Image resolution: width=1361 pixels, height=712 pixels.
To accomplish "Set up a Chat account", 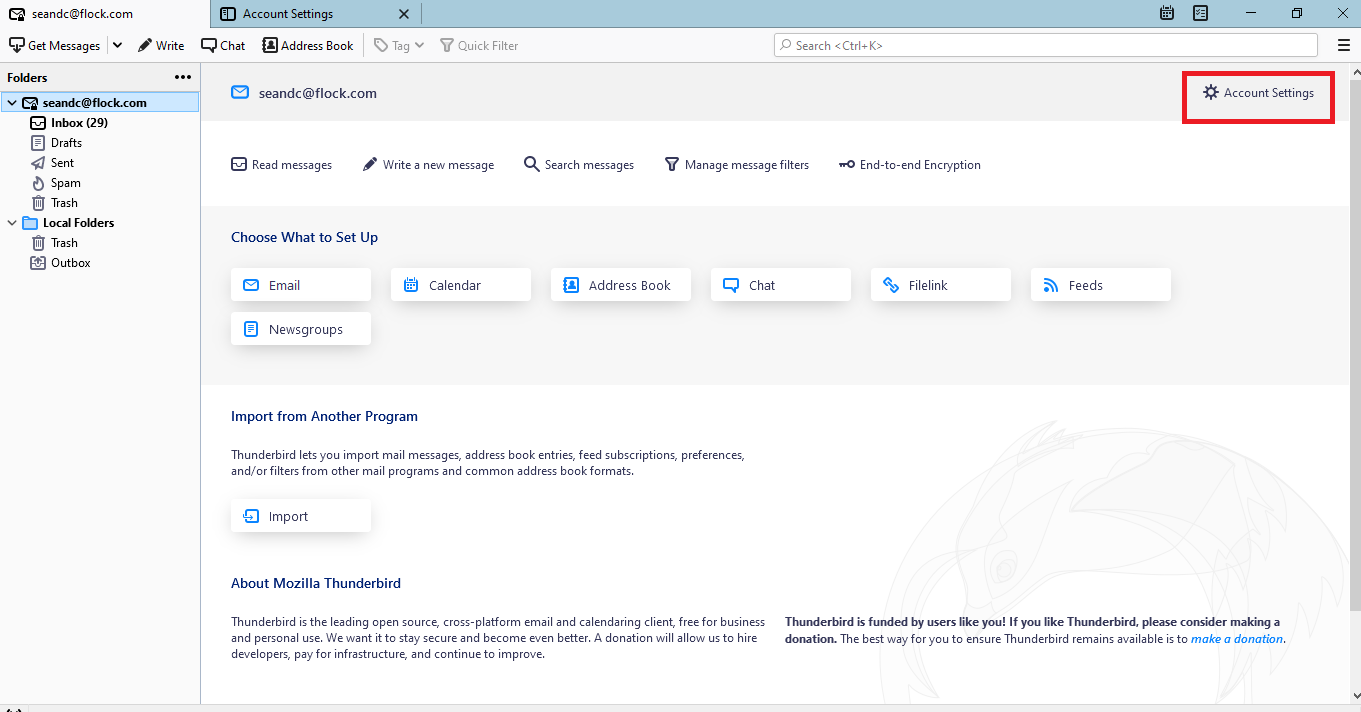I will click(x=781, y=285).
